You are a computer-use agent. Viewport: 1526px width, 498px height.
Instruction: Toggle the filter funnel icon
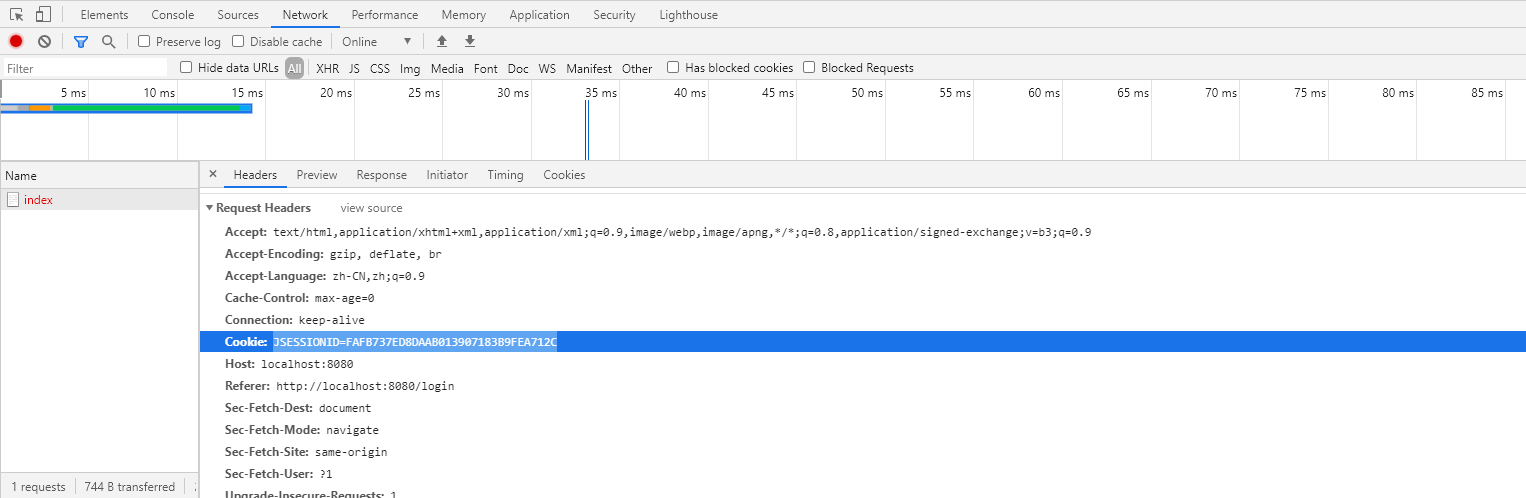81,41
